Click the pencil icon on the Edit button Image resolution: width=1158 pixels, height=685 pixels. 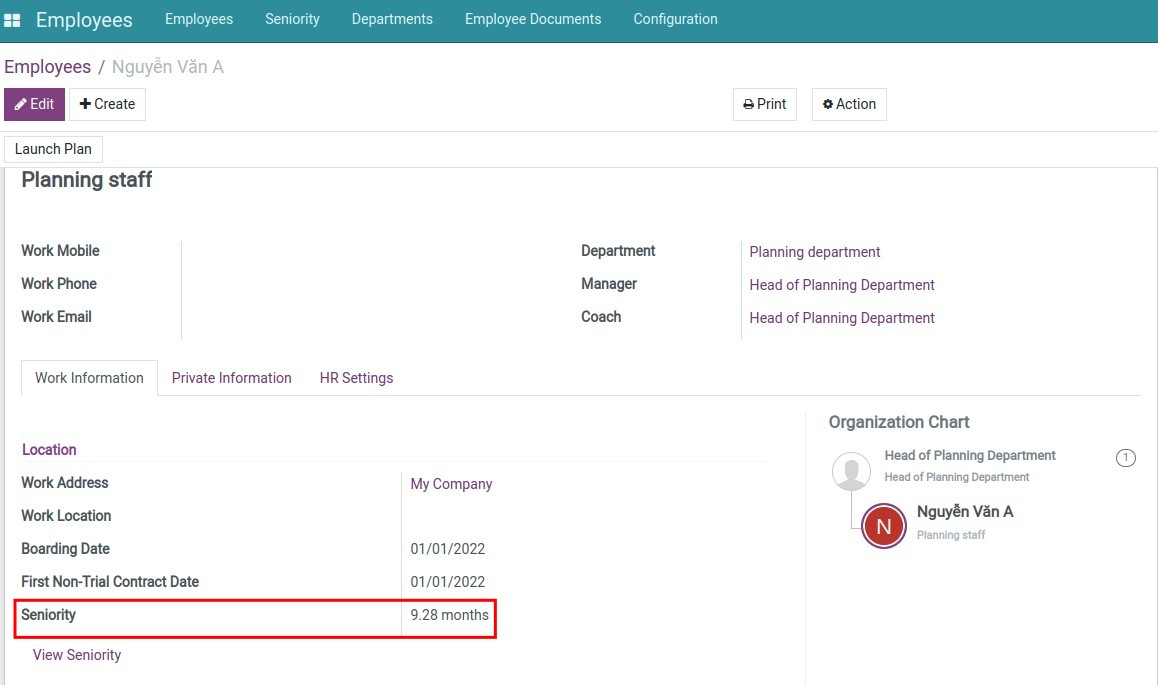coord(19,104)
